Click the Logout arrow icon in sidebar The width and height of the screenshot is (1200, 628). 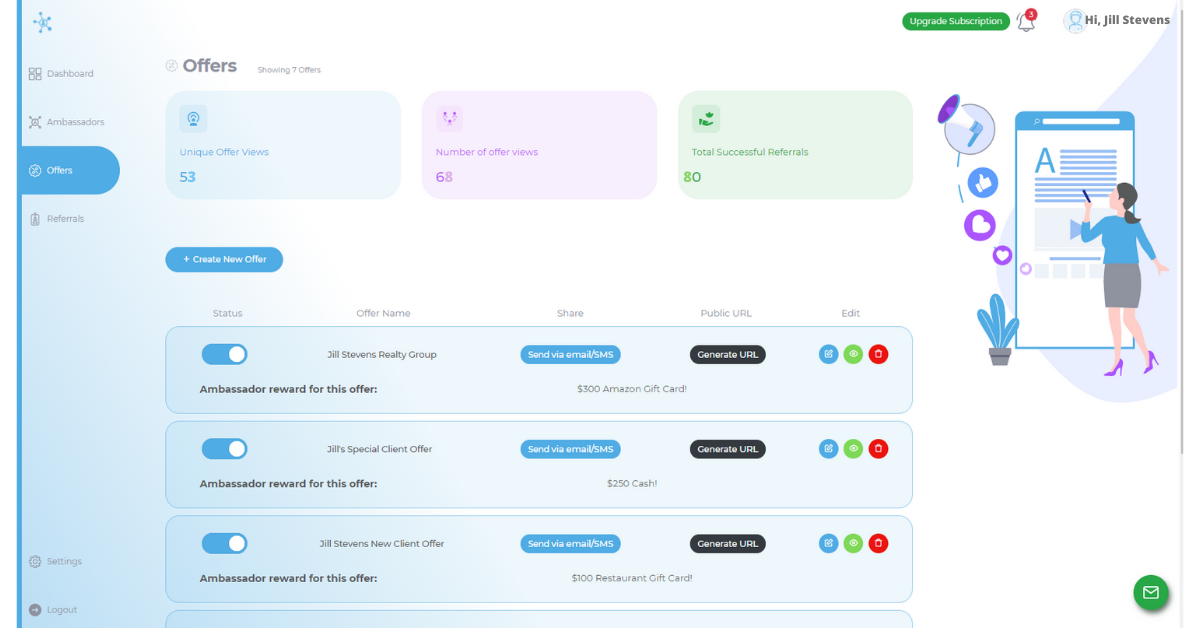[x=35, y=610]
